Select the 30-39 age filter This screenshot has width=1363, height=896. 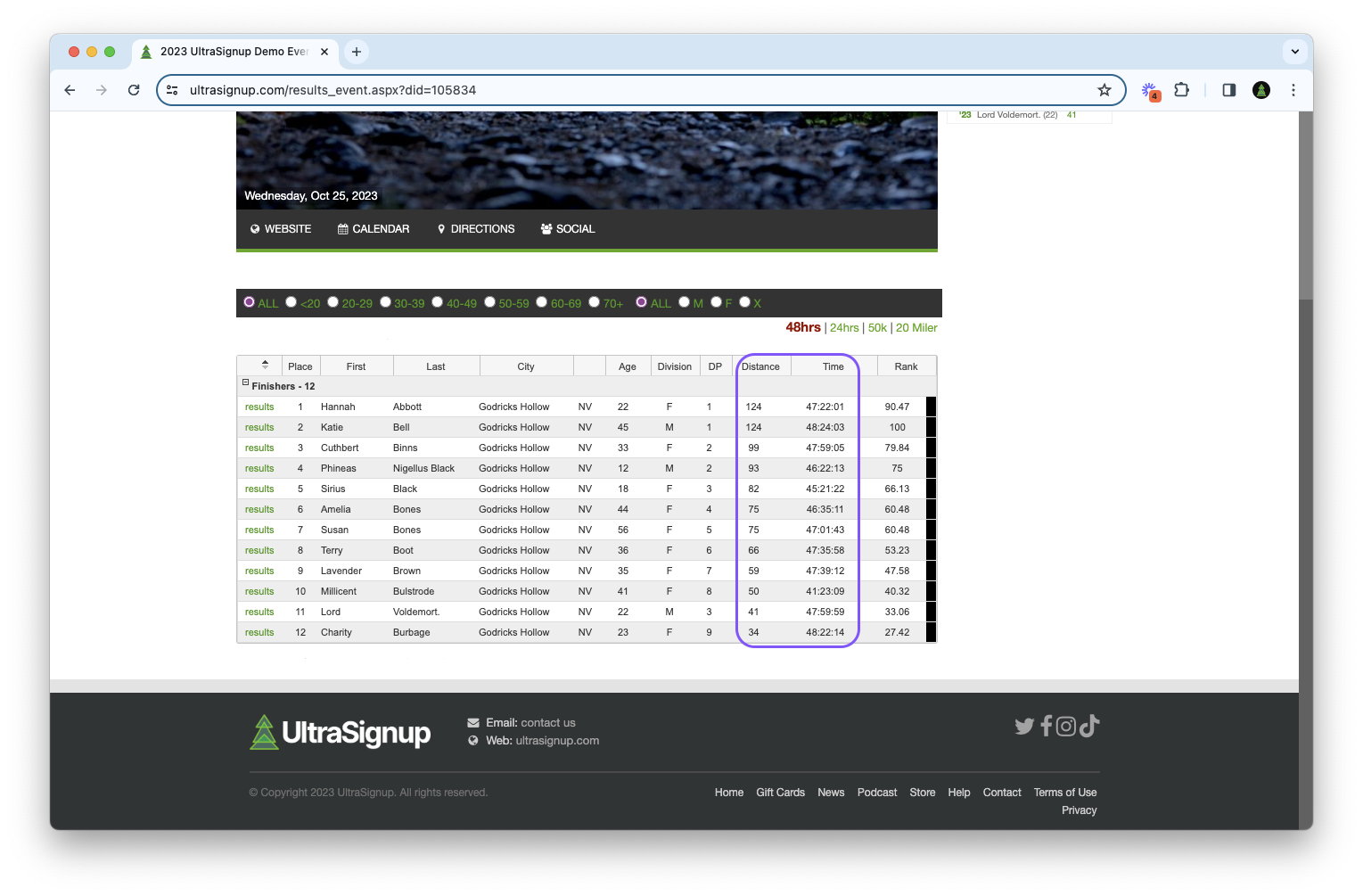(x=385, y=302)
